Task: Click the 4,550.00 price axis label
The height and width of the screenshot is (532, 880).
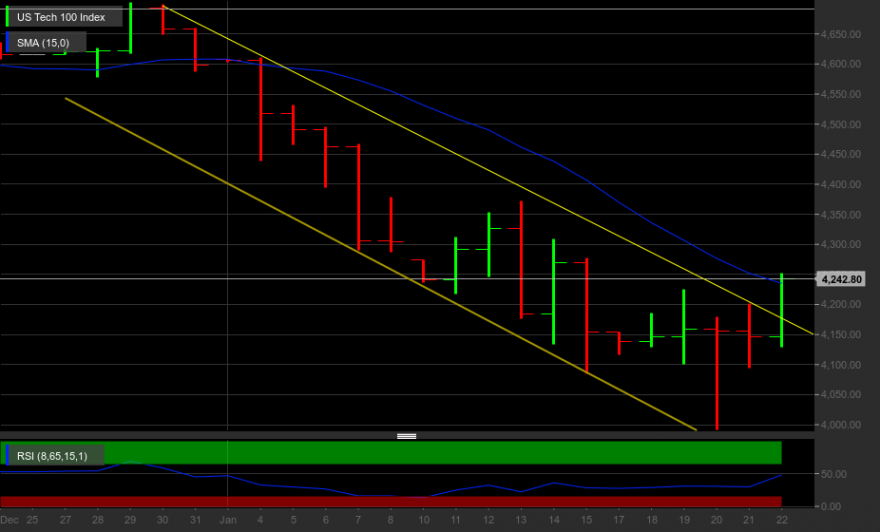Action: pyautogui.click(x=840, y=94)
